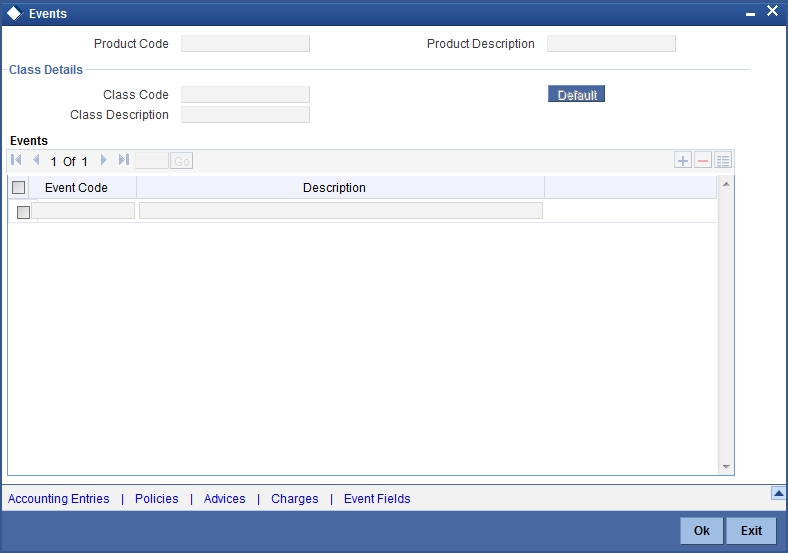Expand the bottom panel arrow icon
Viewport: 788px width, 553px height.
(778, 493)
